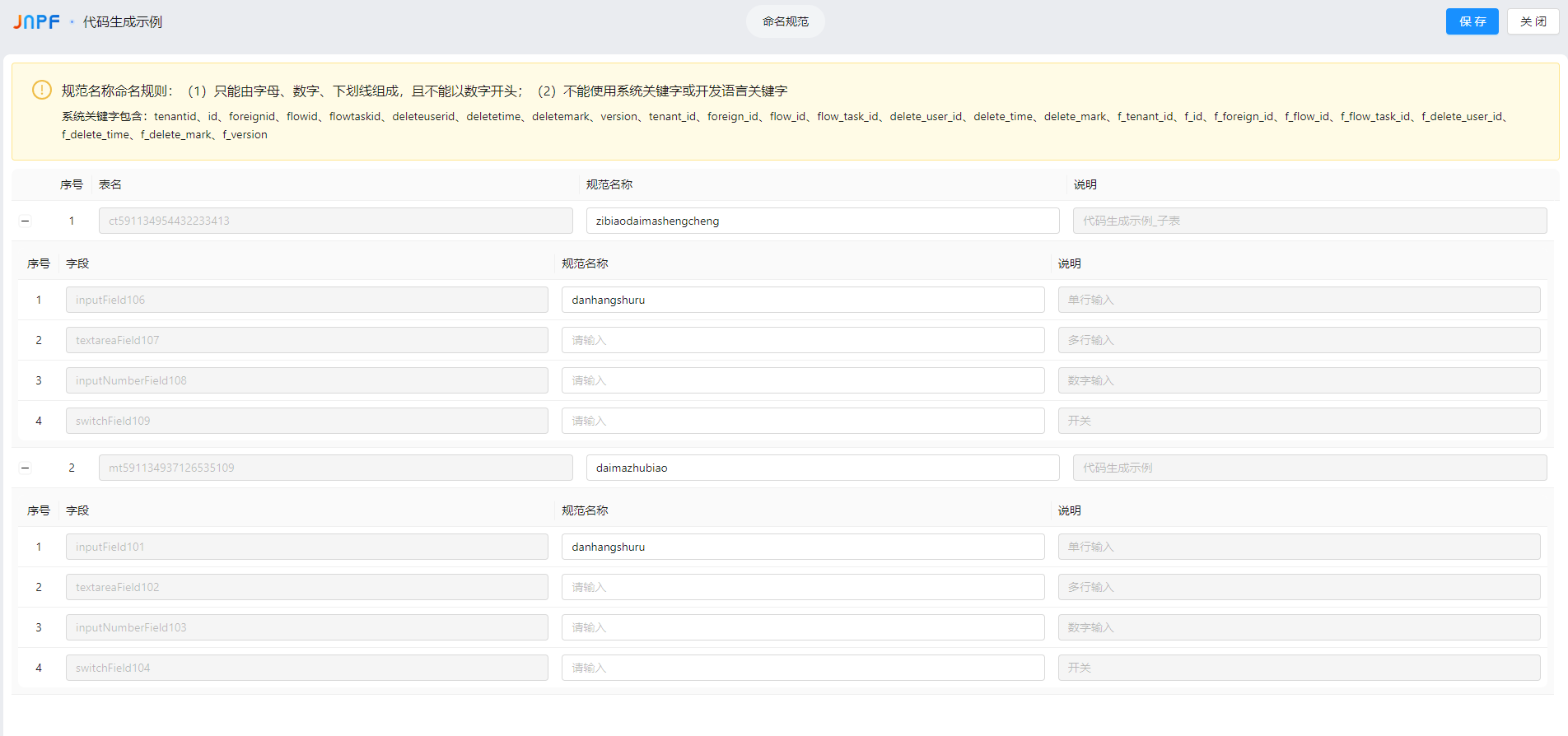
Task: Edit the zibiaodaimashengcheng name field
Action: click(x=822, y=221)
